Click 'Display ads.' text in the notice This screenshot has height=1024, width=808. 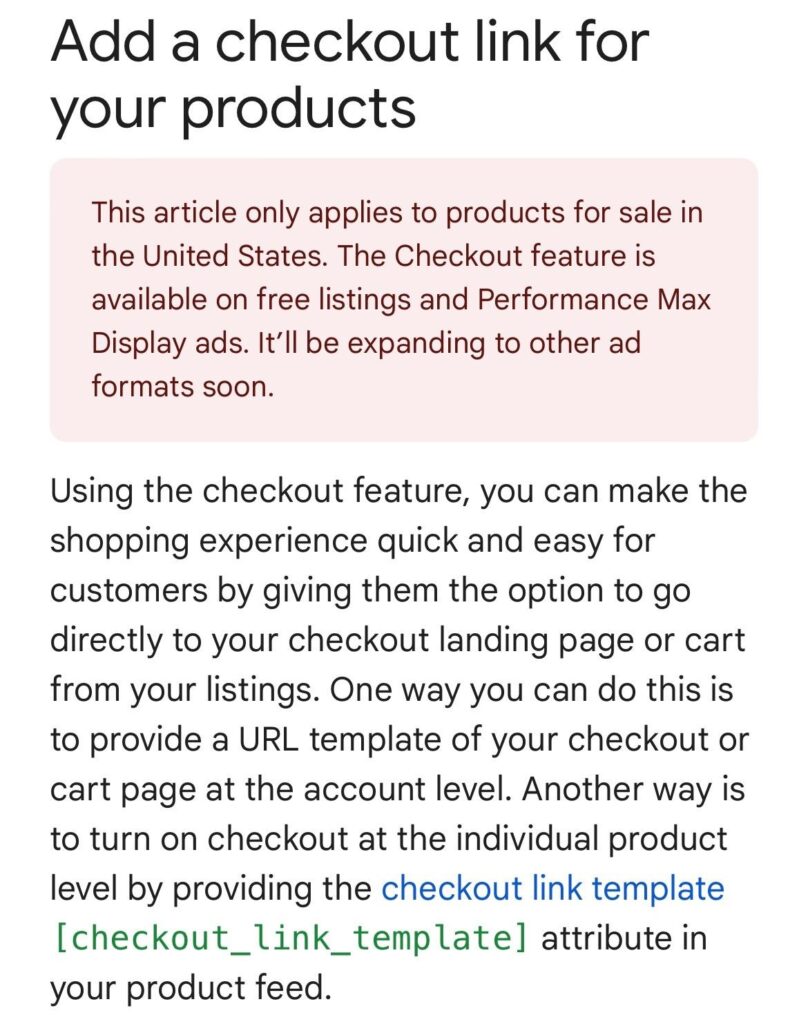click(x=170, y=344)
